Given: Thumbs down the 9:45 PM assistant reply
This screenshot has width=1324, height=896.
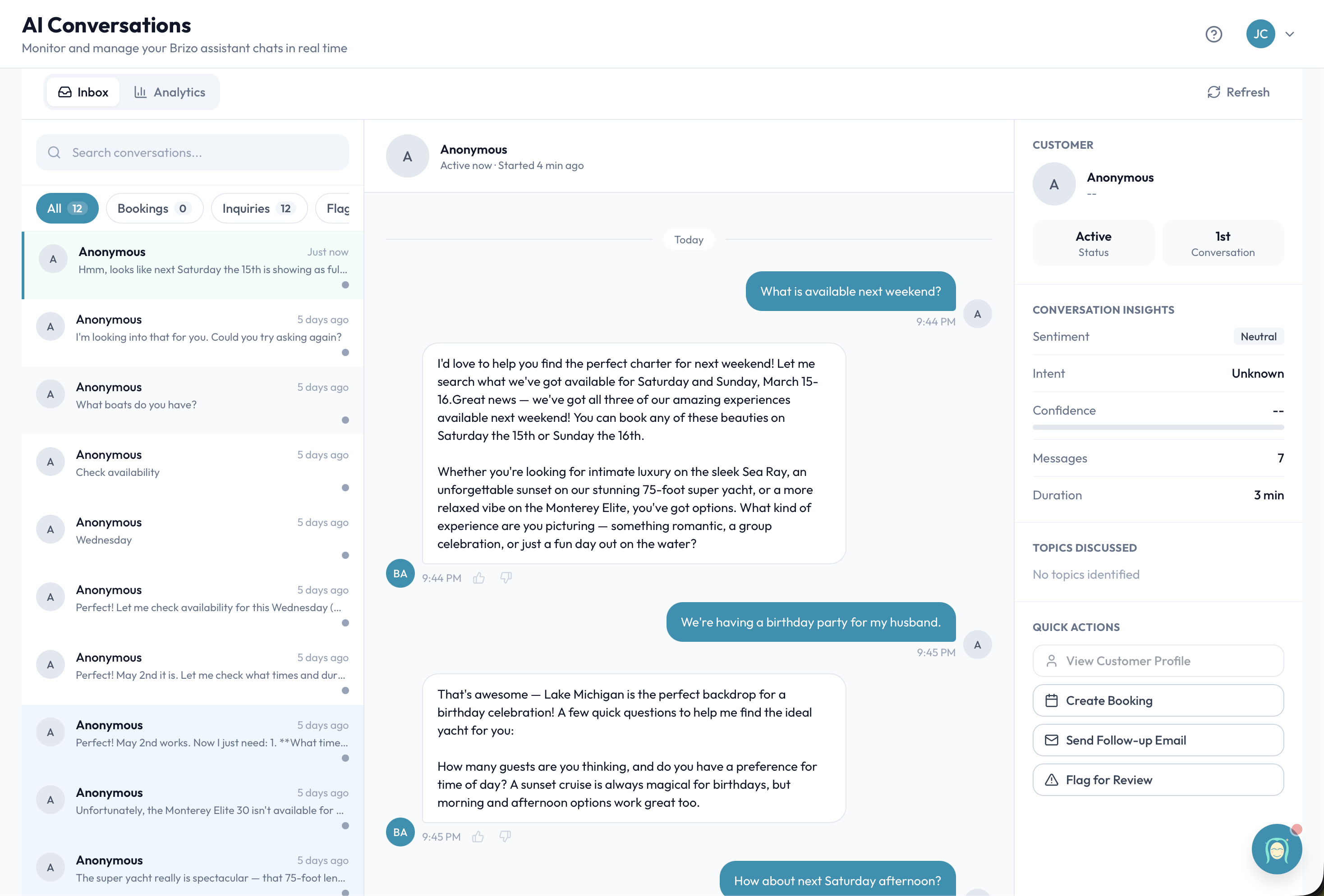Looking at the screenshot, I should tap(505, 836).
